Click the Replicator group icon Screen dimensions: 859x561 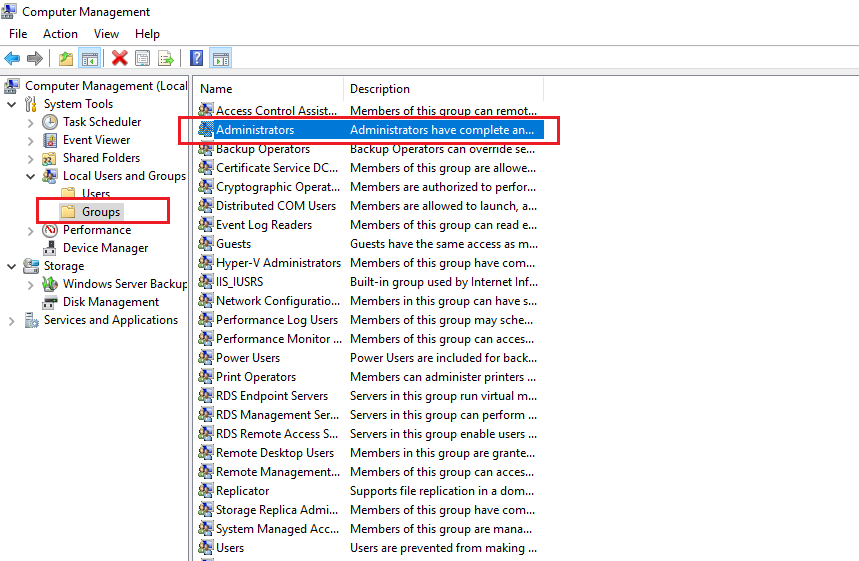click(206, 491)
